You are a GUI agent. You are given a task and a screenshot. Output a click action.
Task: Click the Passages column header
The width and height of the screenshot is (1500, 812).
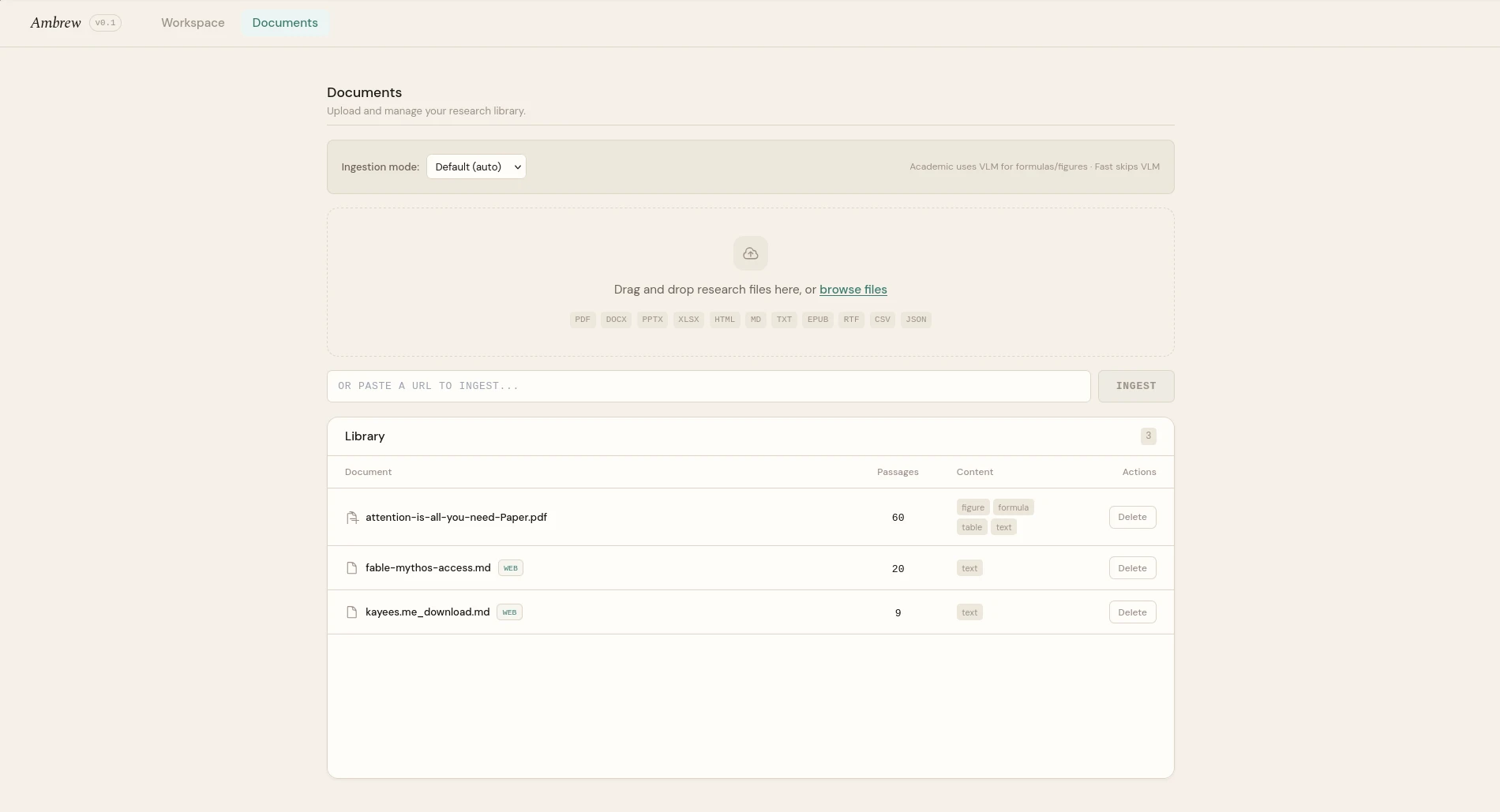point(898,472)
